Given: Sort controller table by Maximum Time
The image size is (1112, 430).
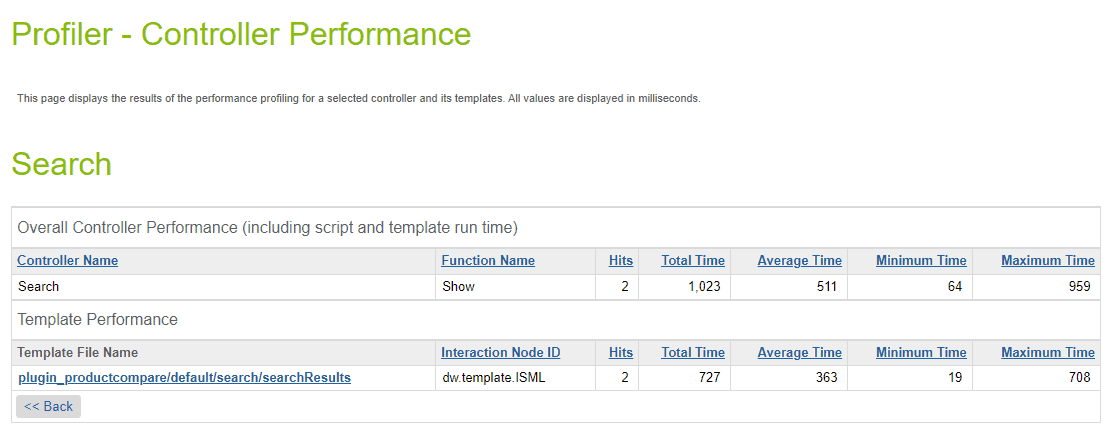Looking at the screenshot, I should [1047, 260].
